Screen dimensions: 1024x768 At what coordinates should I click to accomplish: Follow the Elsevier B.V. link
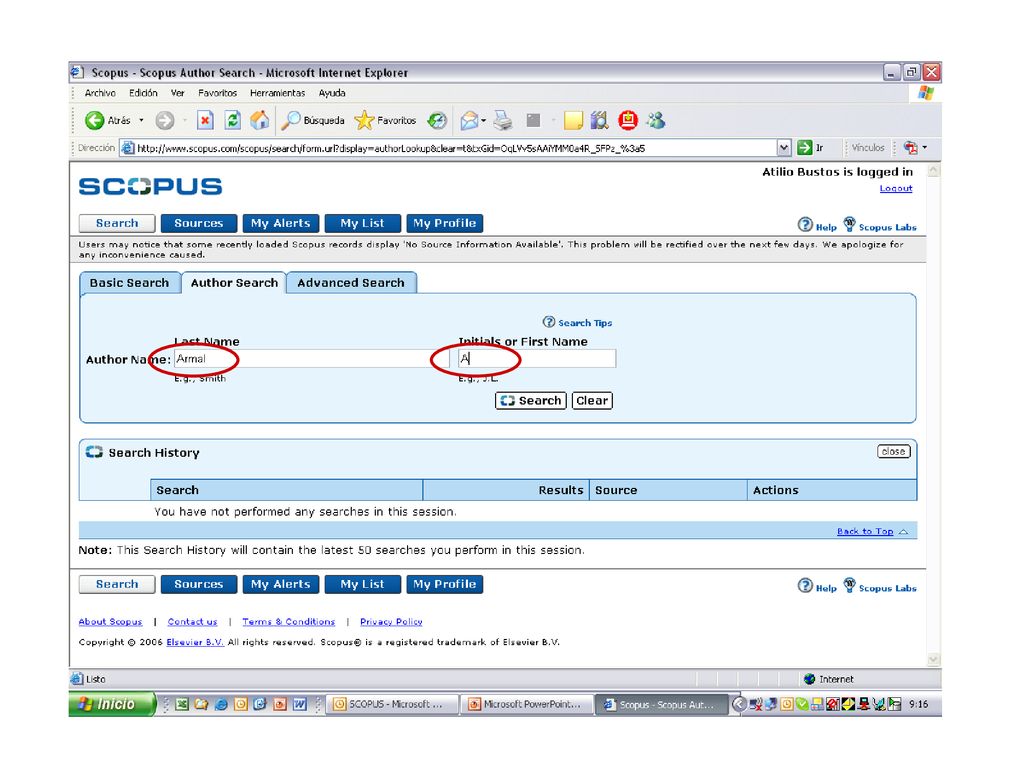[x=195, y=642]
